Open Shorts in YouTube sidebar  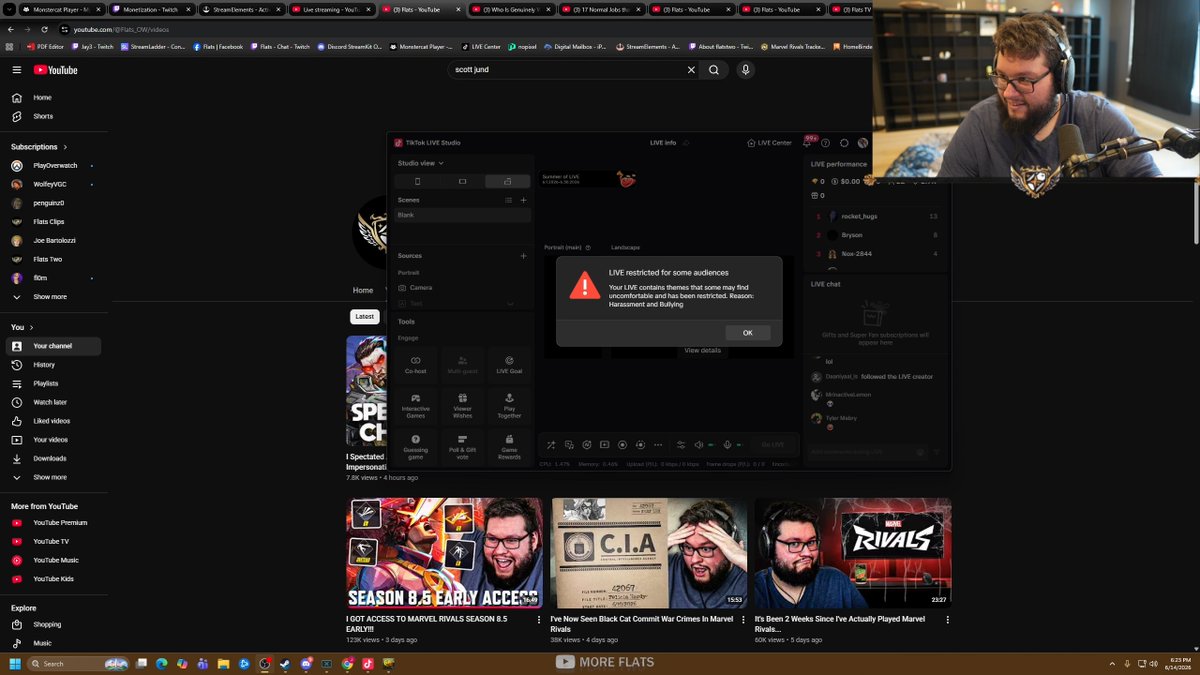tap(53, 116)
